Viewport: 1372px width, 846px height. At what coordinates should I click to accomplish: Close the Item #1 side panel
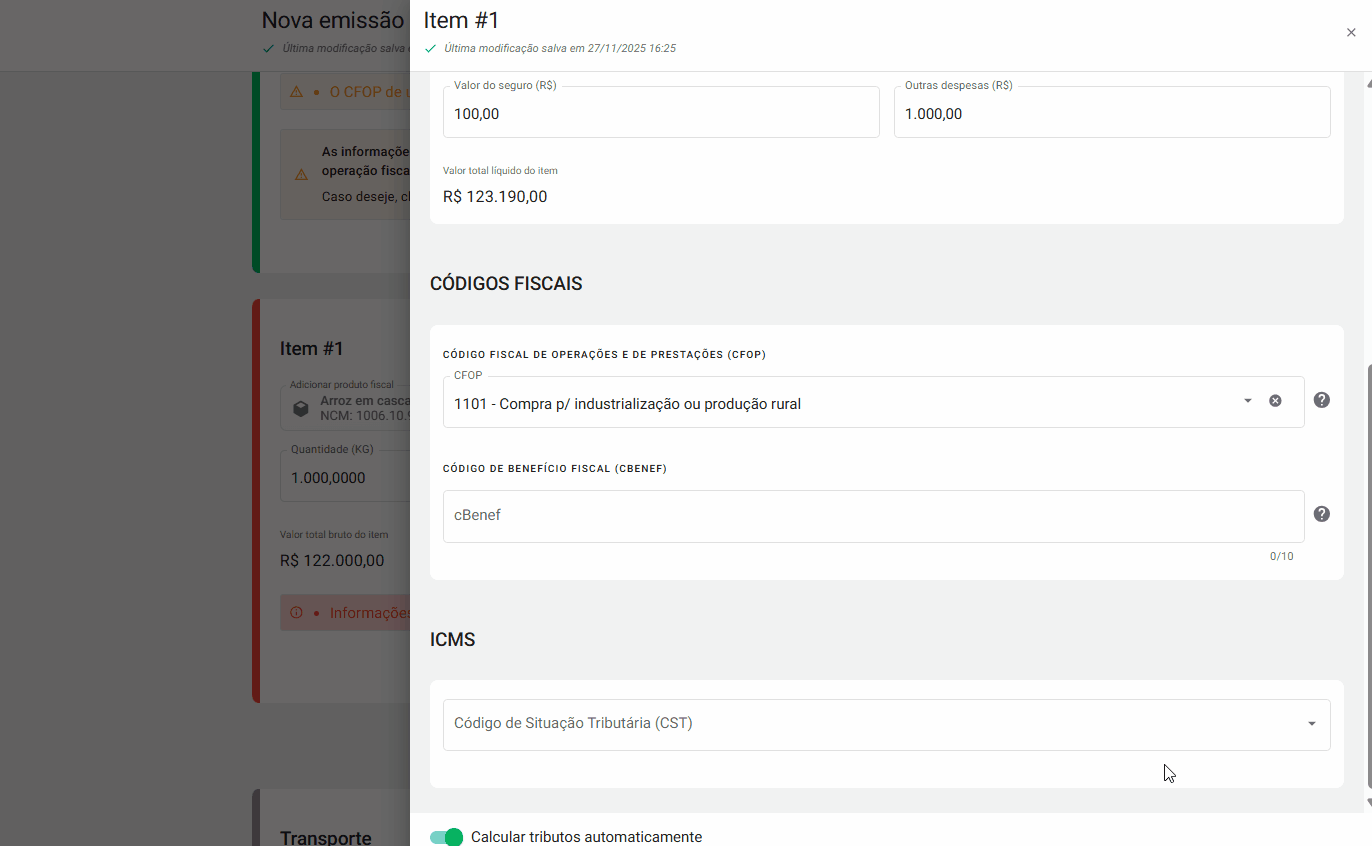(x=1351, y=33)
